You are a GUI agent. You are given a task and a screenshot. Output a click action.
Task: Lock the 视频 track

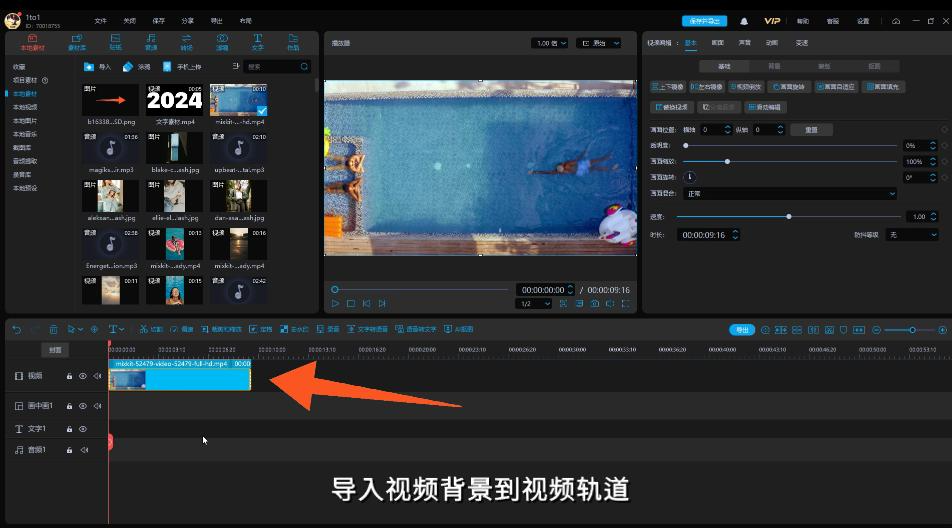(69, 376)
